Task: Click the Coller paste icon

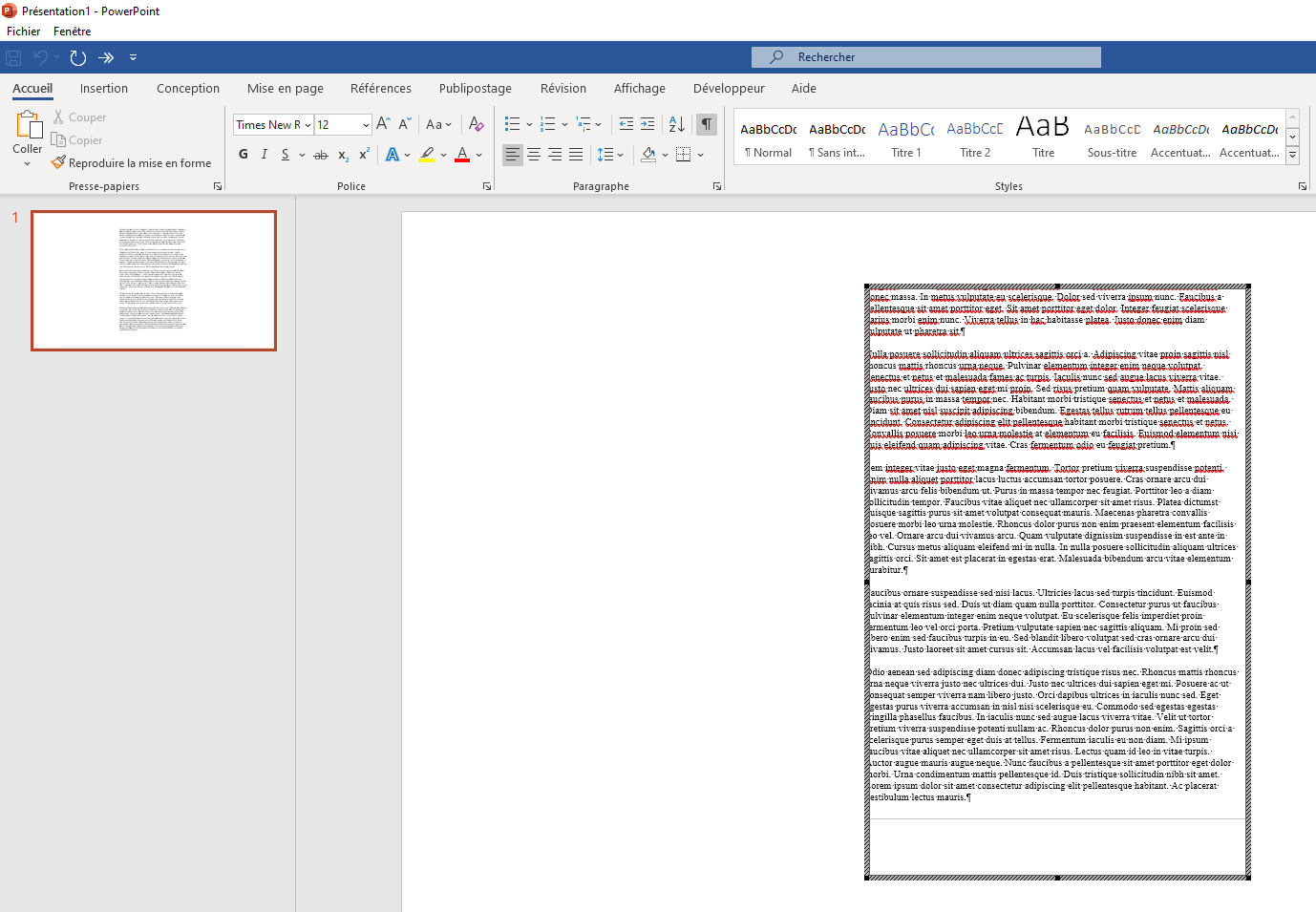Action: coord(28,124)
